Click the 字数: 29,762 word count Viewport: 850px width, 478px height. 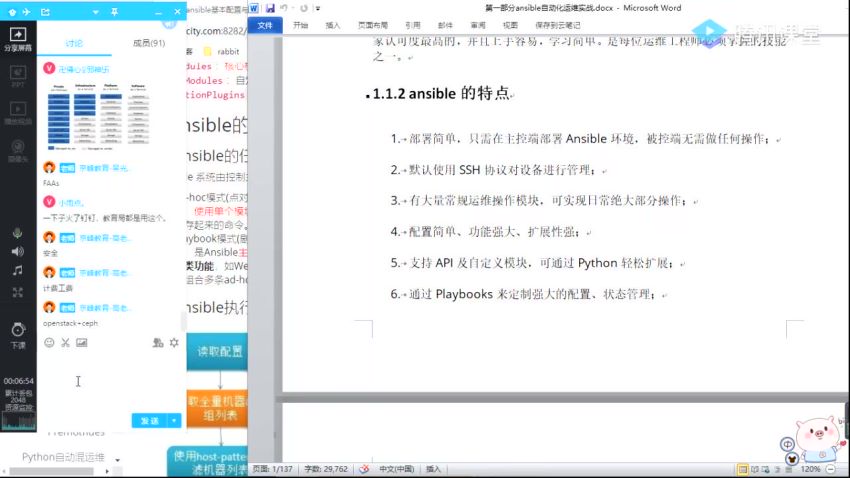pos(326,469)
